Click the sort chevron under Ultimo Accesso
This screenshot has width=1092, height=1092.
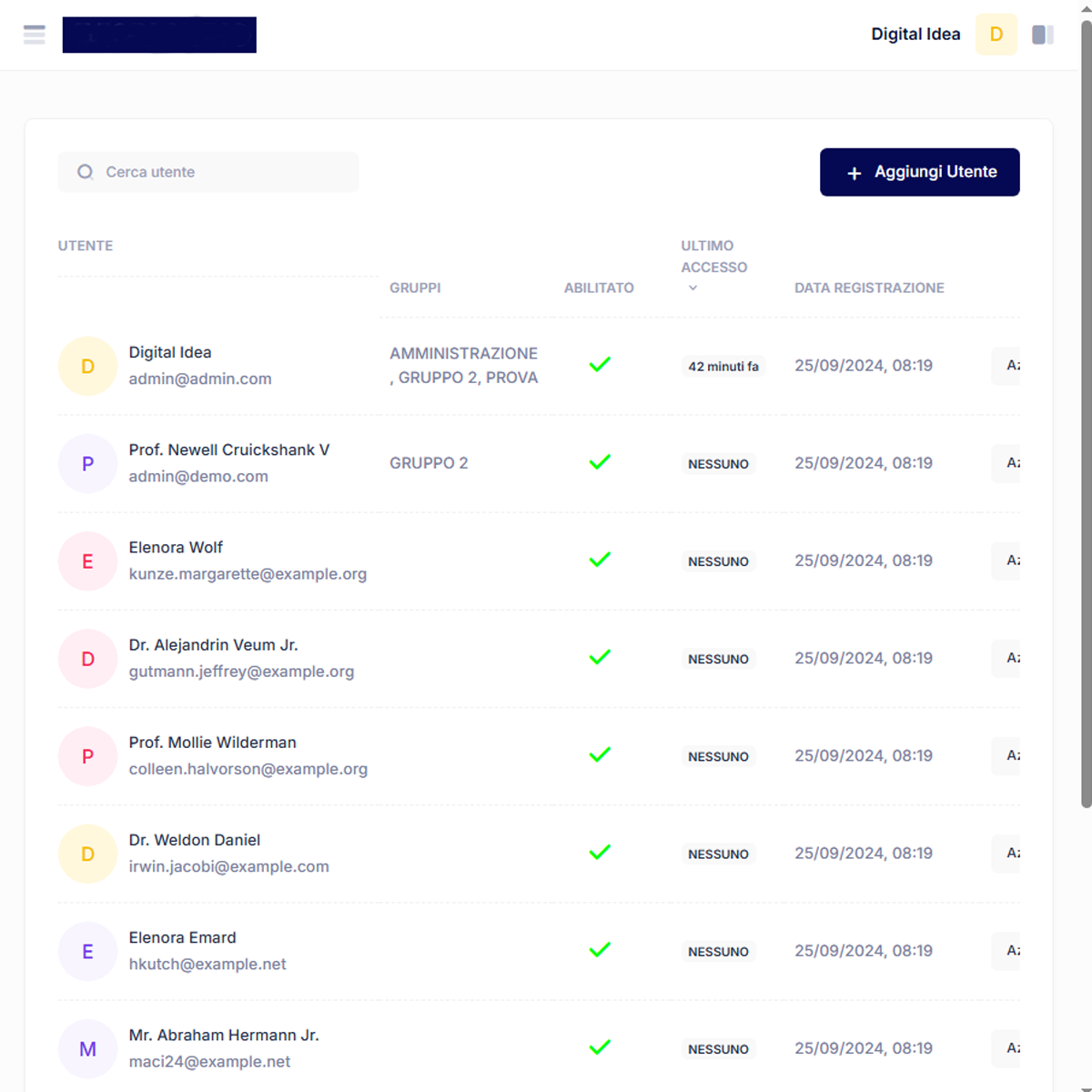tap(693, 288)
